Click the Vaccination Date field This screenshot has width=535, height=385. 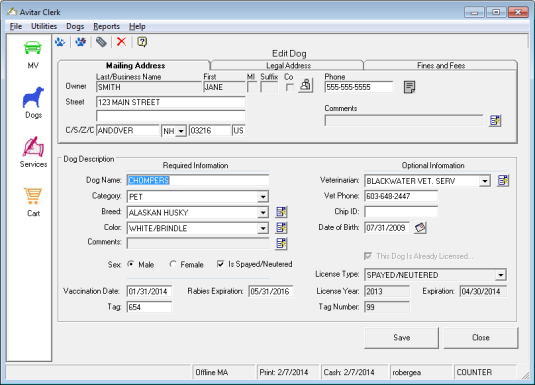click(x=149, y=291)
